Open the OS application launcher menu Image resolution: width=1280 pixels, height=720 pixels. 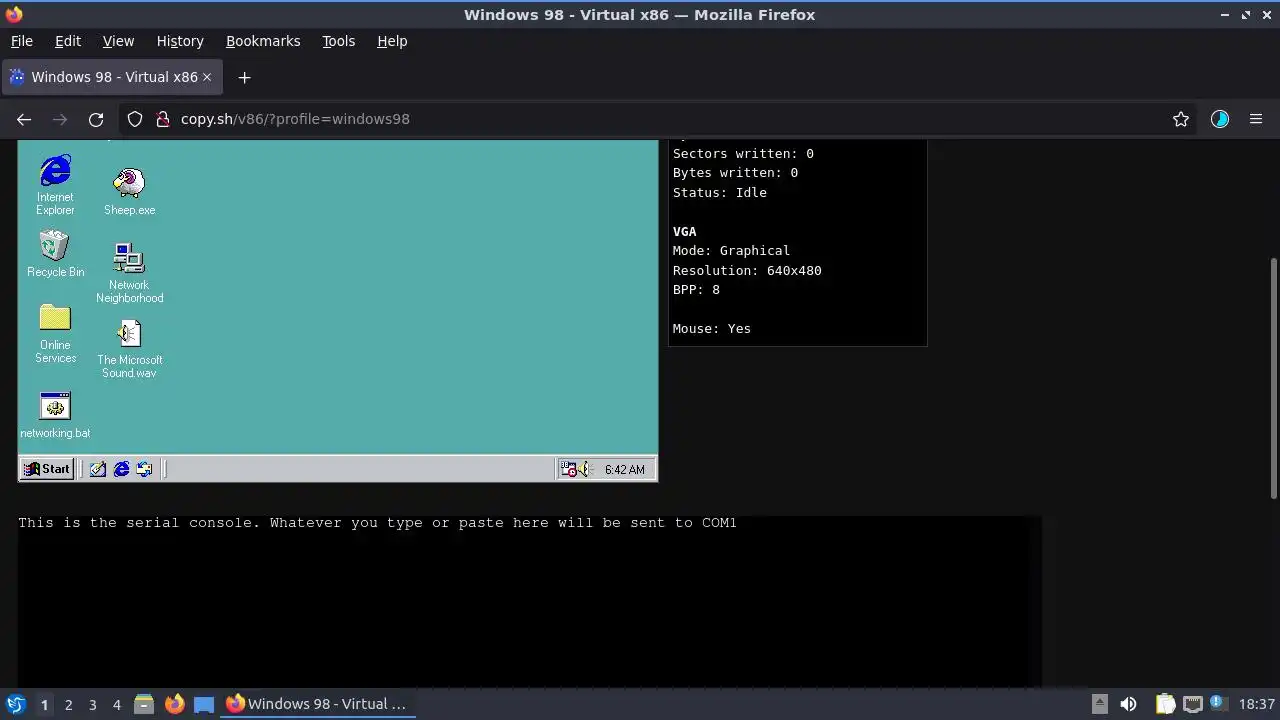(15, 704)
